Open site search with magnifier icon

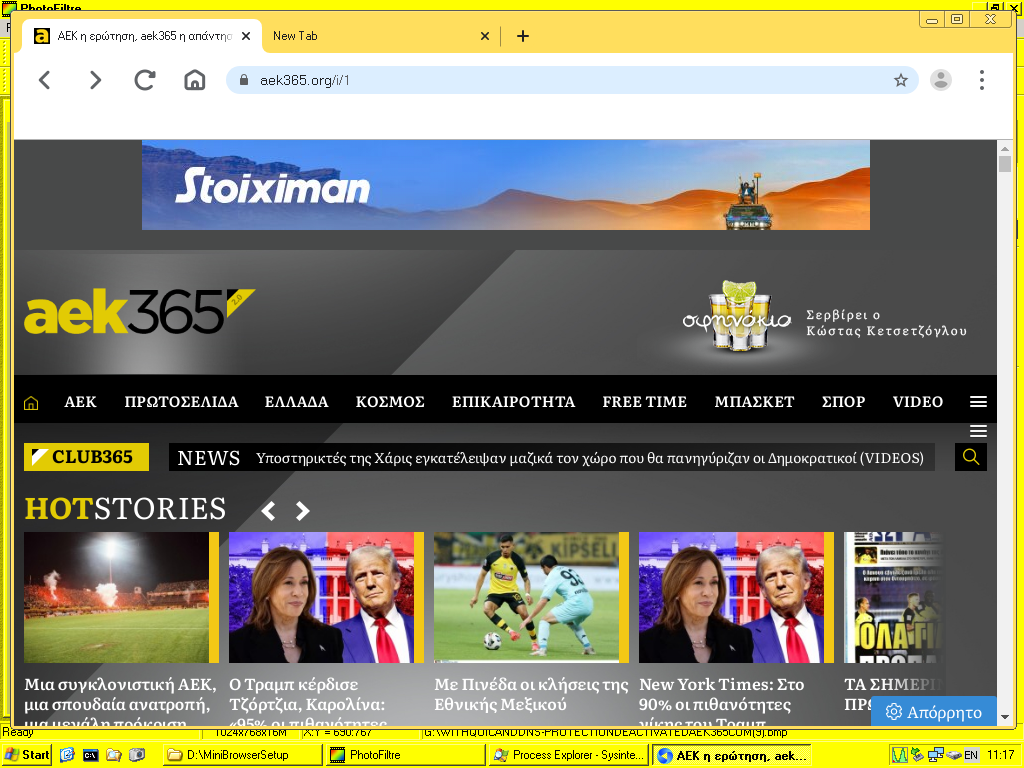[970, 457]
